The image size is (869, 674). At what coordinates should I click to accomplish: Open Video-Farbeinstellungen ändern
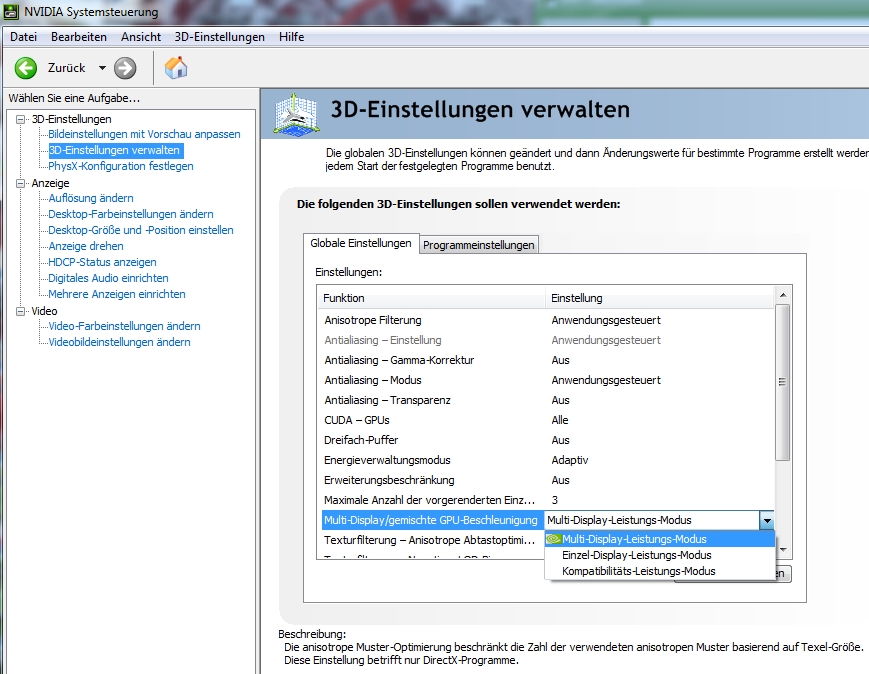[125, 326]
